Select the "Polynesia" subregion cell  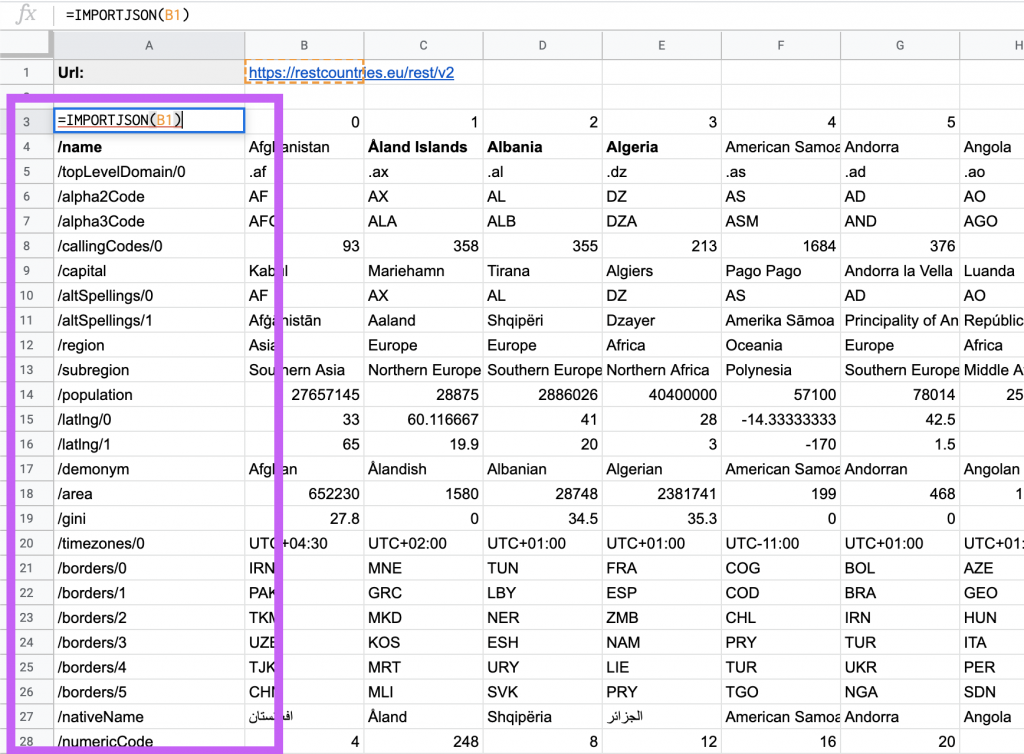click(780, 370)
